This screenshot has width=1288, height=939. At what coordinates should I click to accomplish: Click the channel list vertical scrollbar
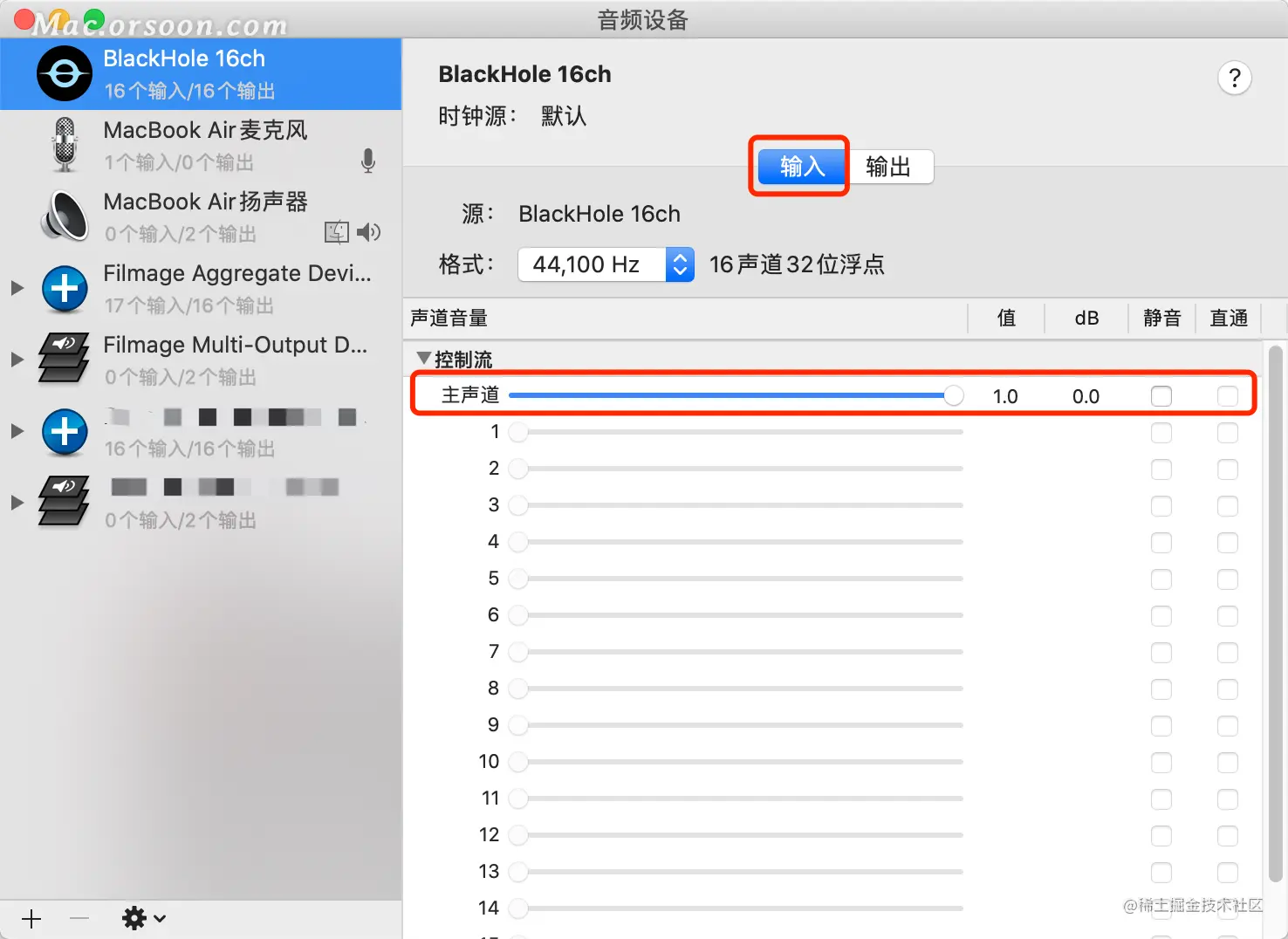pyautogui.click(x=1276, y=615)
